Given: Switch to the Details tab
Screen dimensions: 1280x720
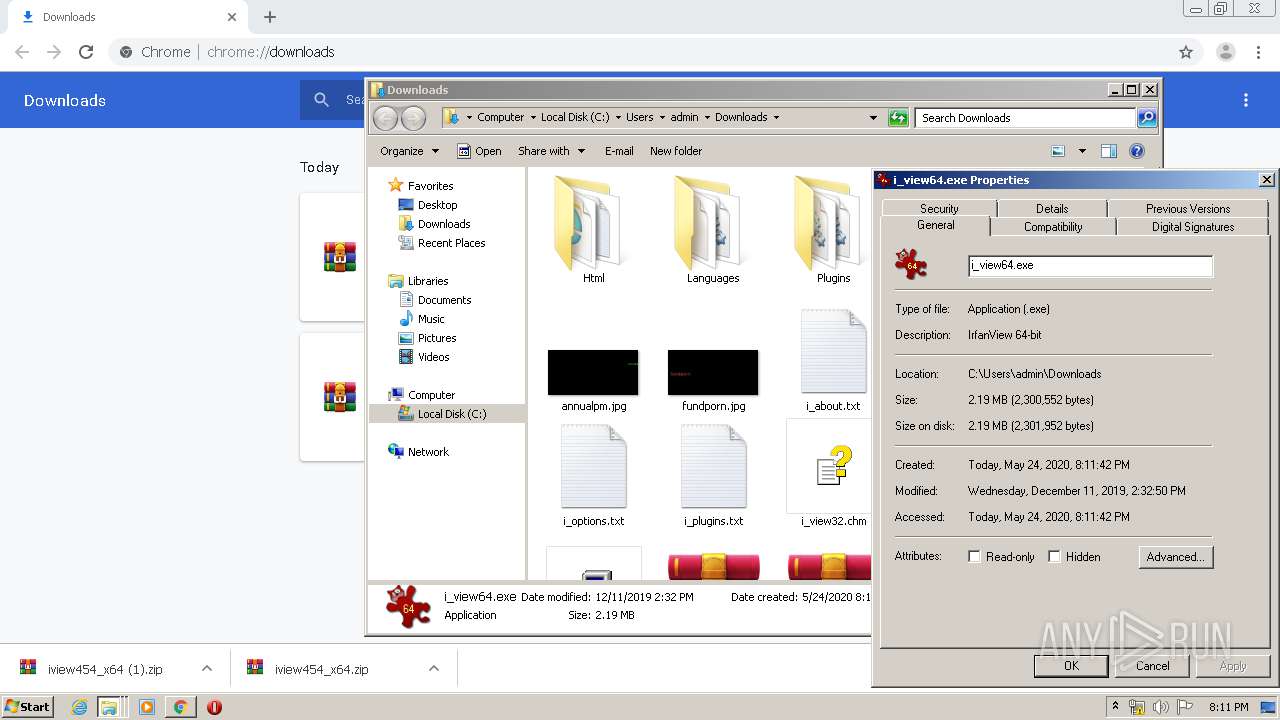Looking at the screenshot, I should [x=1052, y=208].
